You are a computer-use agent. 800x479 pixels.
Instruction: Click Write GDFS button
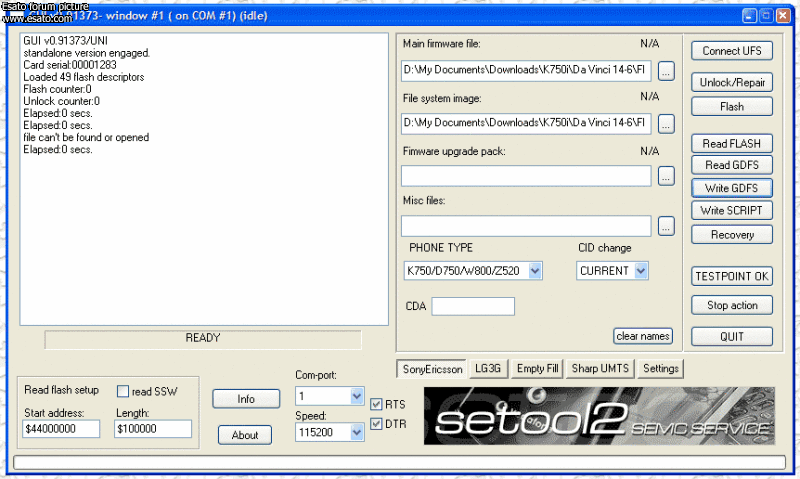pos(732,188)
